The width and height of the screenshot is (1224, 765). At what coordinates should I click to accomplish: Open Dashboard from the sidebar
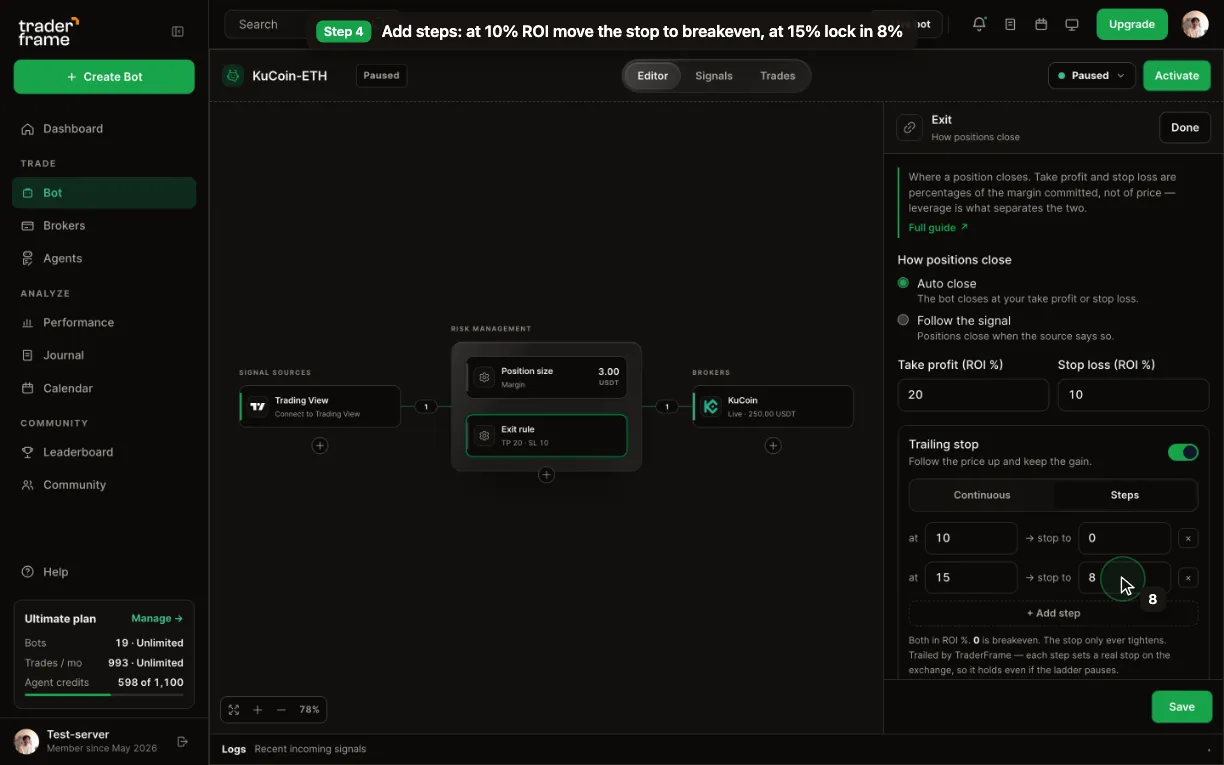click(104, 129)
